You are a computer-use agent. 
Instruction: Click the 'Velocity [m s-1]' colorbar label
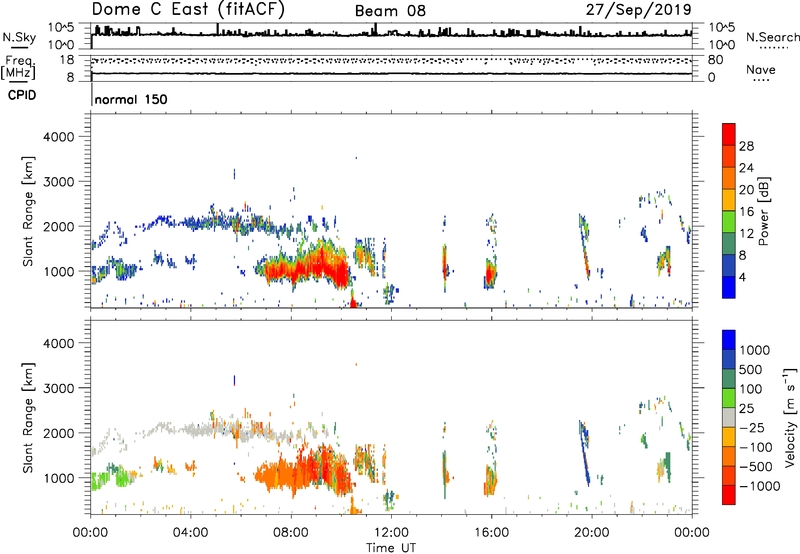790,417
